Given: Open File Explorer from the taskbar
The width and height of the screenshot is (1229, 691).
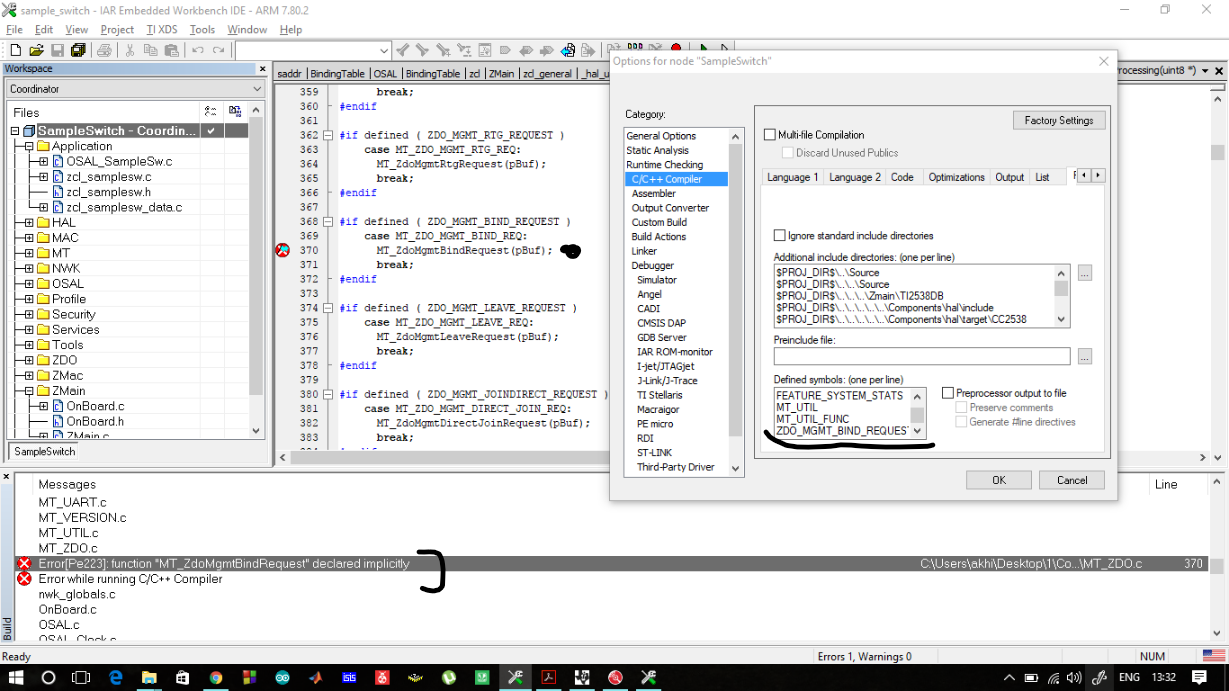Looking at the screenshot, I should (149, 677).
